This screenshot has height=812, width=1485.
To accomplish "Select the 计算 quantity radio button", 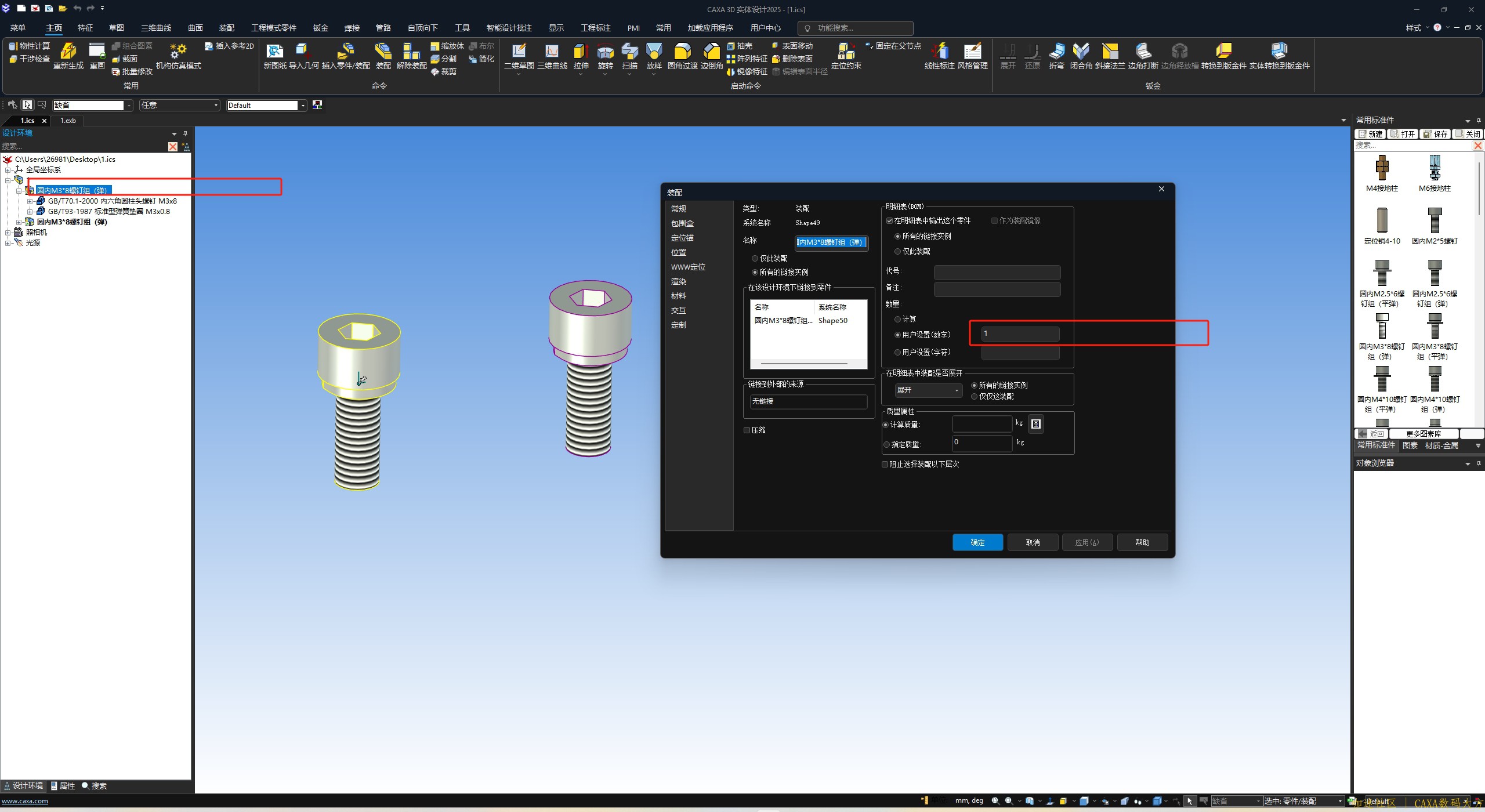I will 897,319.
